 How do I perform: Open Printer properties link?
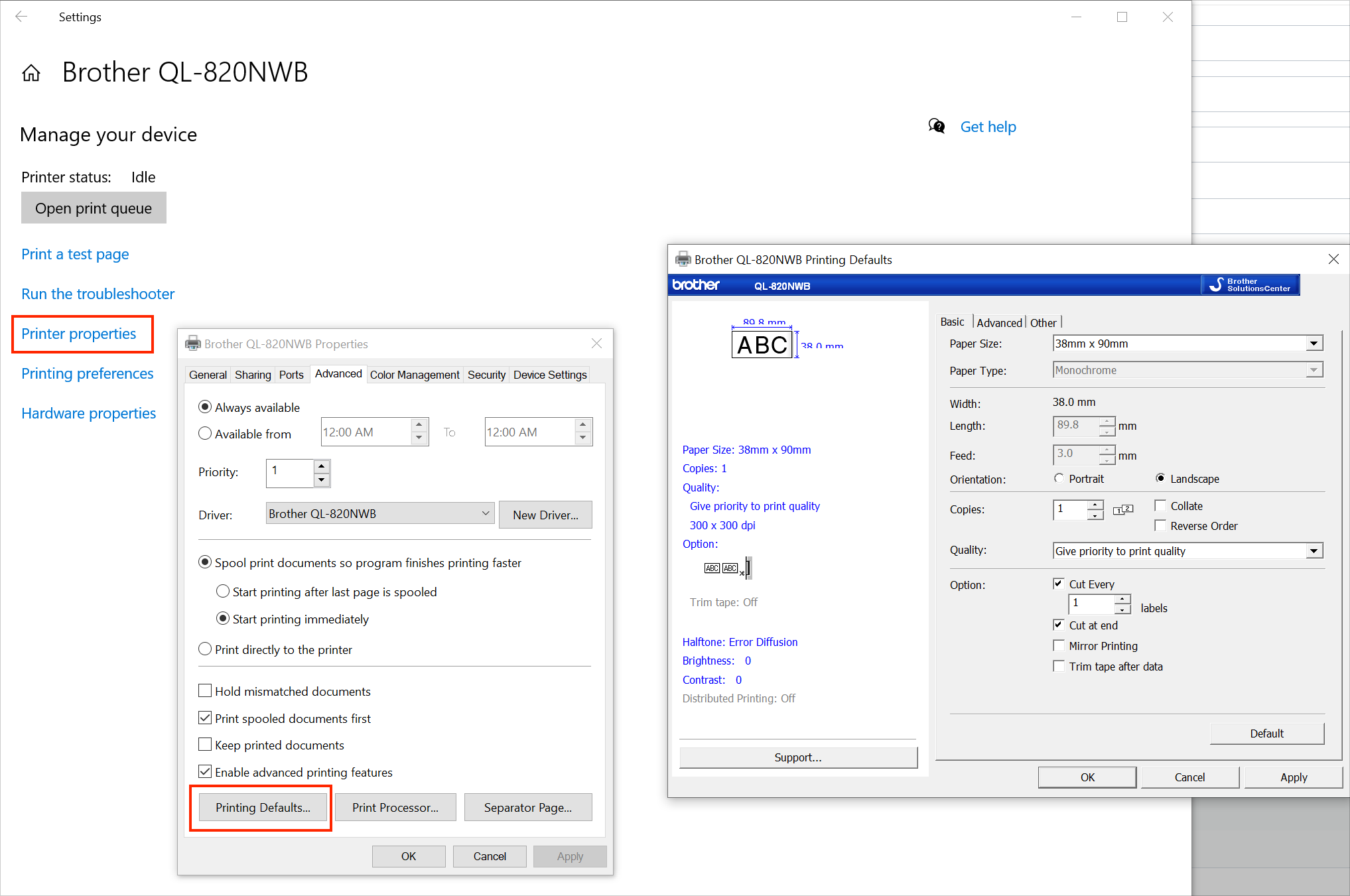point(78,334)
